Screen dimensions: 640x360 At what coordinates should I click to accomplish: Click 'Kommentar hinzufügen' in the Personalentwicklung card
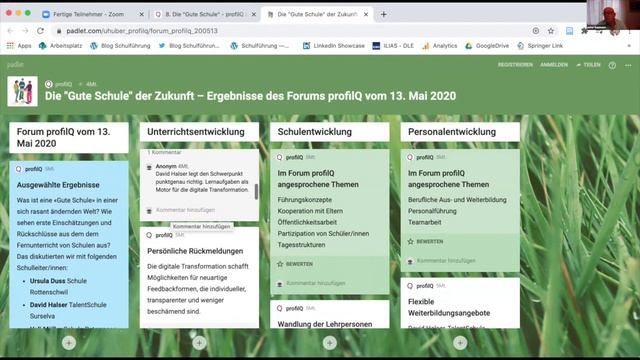click(x=446, y=260)
